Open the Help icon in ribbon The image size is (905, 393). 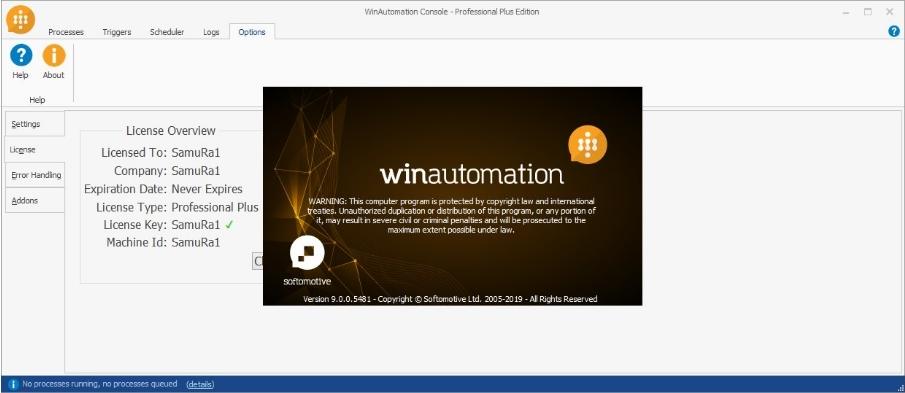(21, 62)
